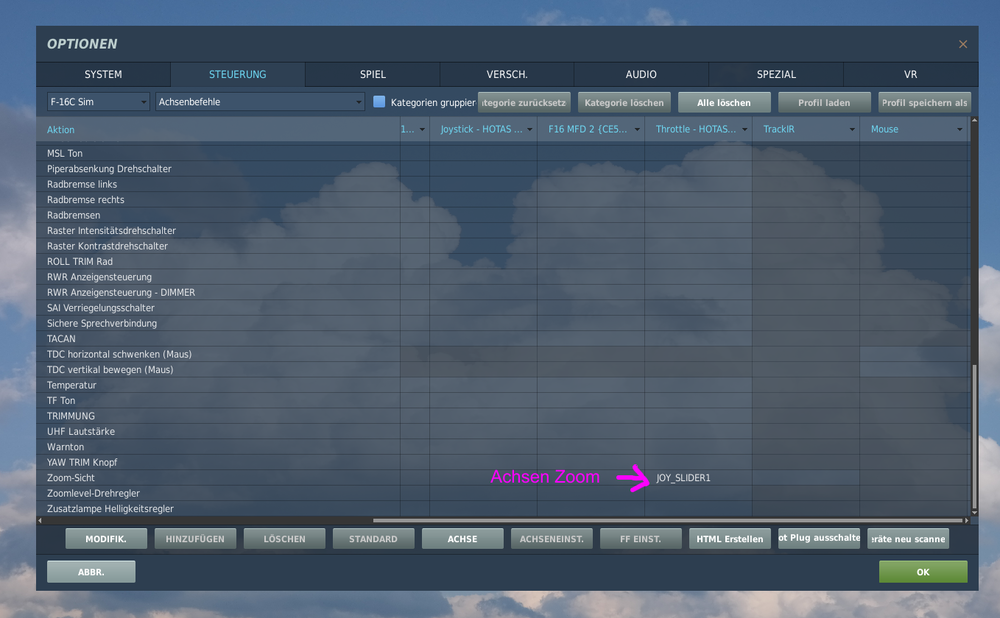Open axis settings via ACHSENEINST.

551,538
